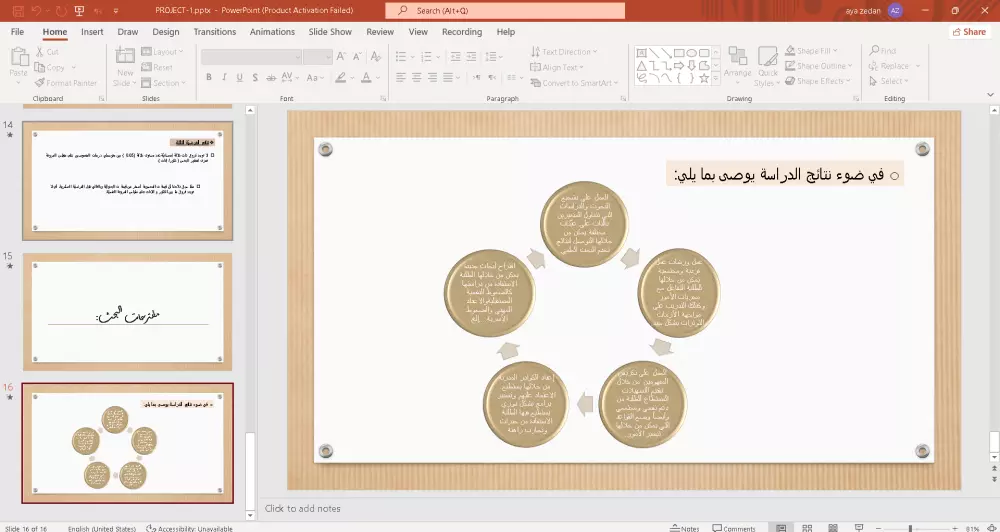Open the Animations tab
This screenshot has width=1000, height=532.
tap(272, 32)
